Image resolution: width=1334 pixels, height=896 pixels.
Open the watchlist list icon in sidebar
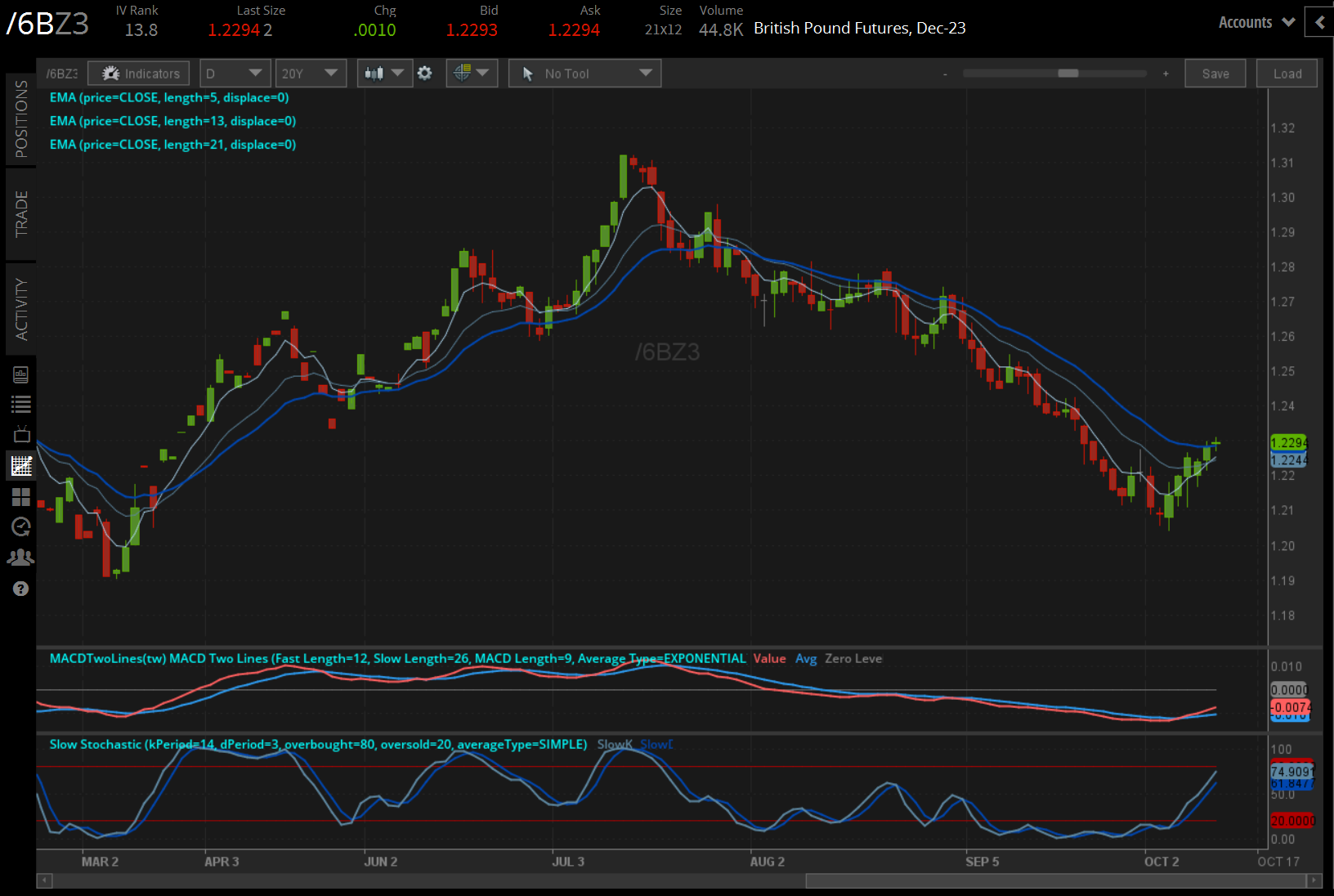21,405
